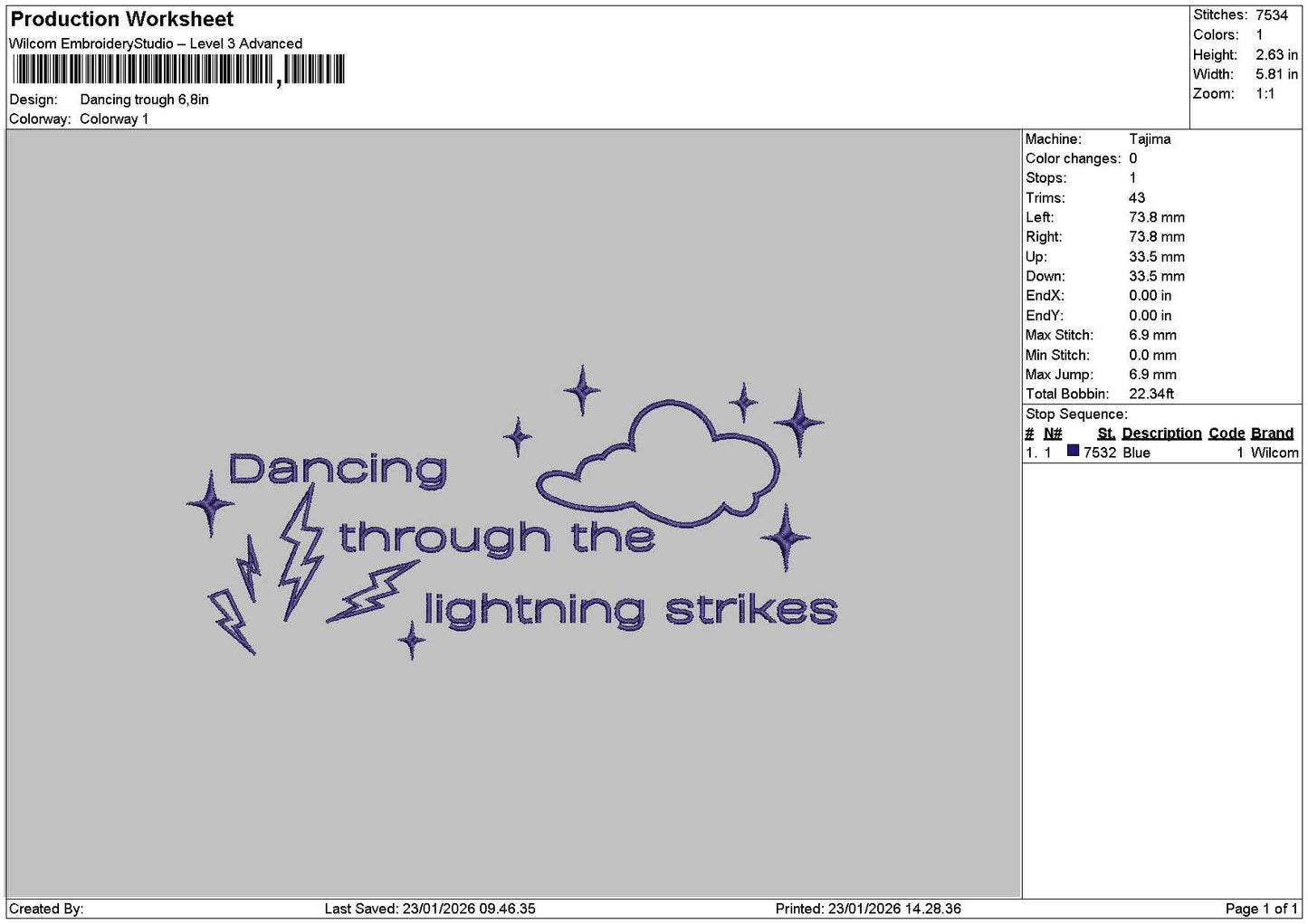The width and height of the screenshot is (1308, 924).
Task: Select the barcode in the header
Action: click(178, 70)
